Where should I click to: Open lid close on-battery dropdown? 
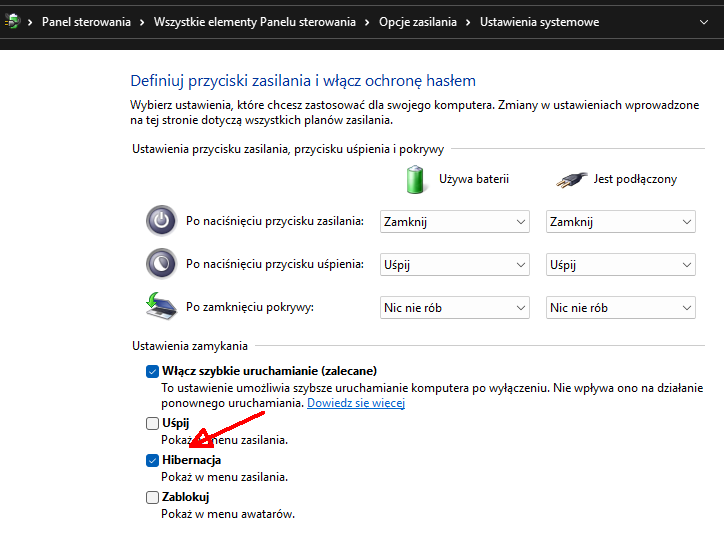tap(454, 308)
